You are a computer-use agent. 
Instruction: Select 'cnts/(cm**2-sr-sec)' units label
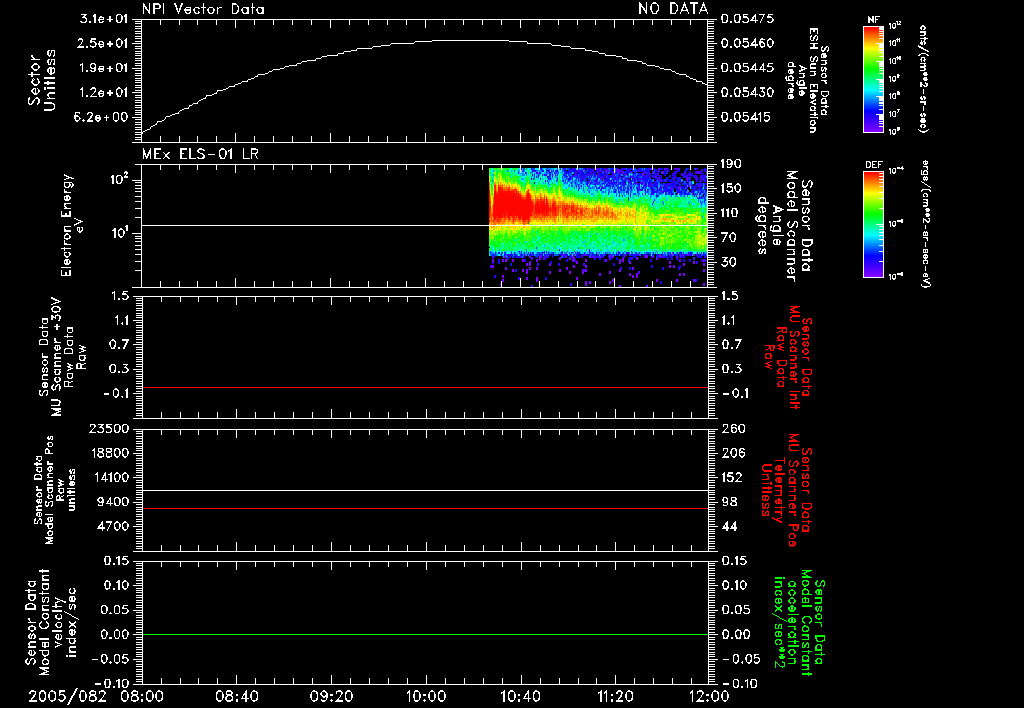pyautogui.click(x=923, y=78)
